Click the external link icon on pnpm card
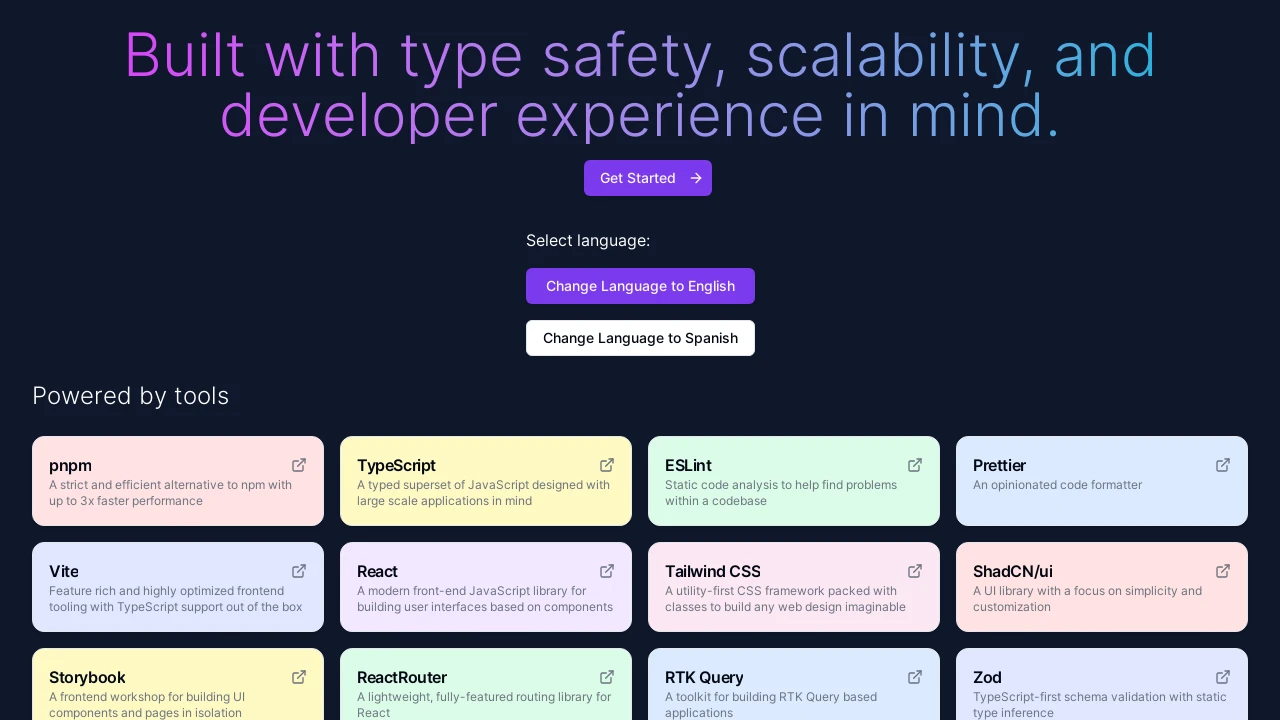1280x720 pixels. click(299, 465)
